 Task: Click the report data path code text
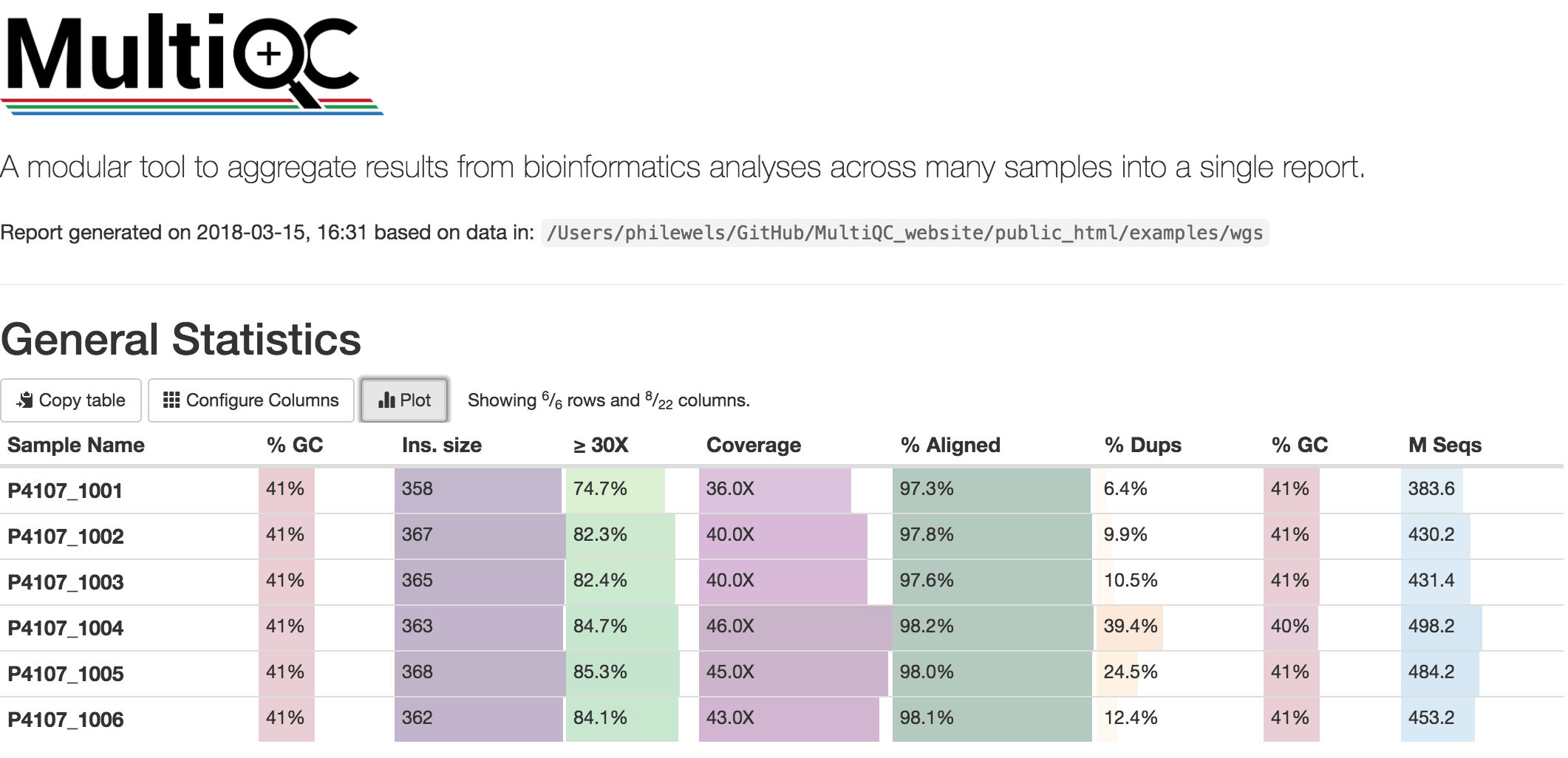click(x=905, y=233)
